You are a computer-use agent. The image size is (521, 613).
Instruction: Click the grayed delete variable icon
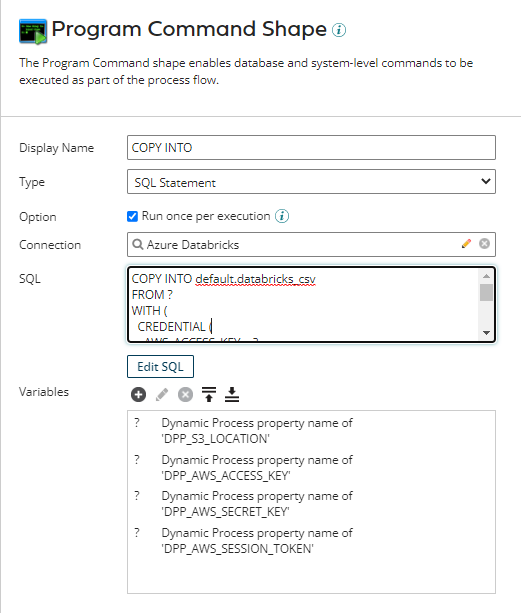point(185,394)
